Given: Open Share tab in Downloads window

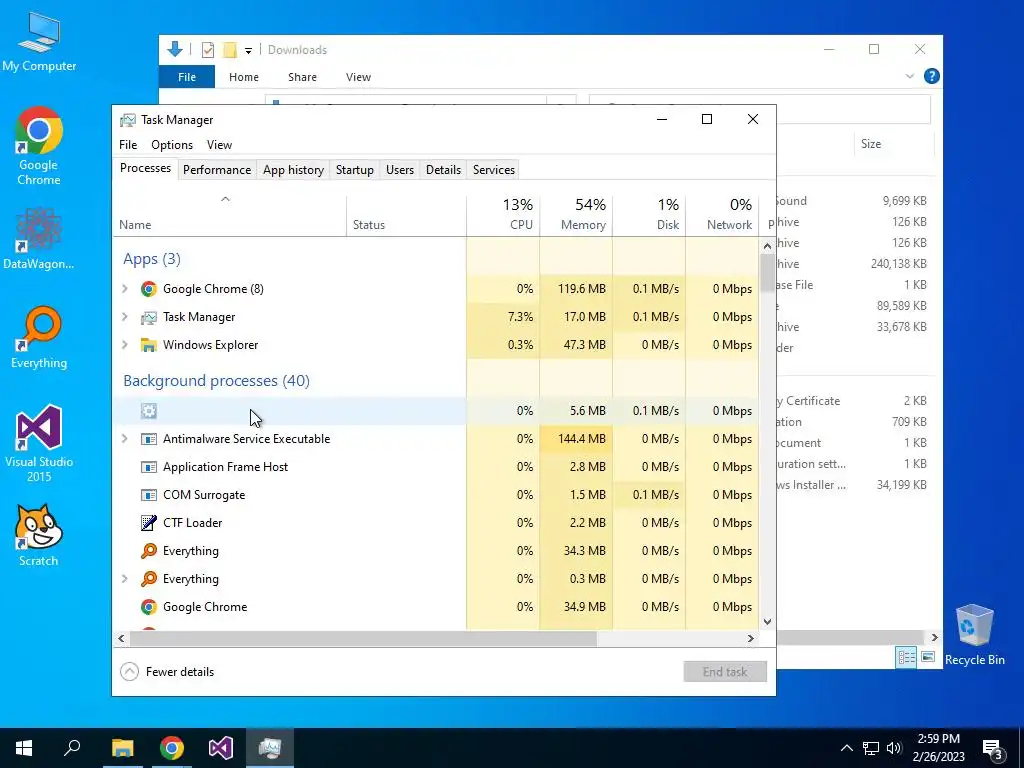Looking at the screenshot, I should 302,77.
